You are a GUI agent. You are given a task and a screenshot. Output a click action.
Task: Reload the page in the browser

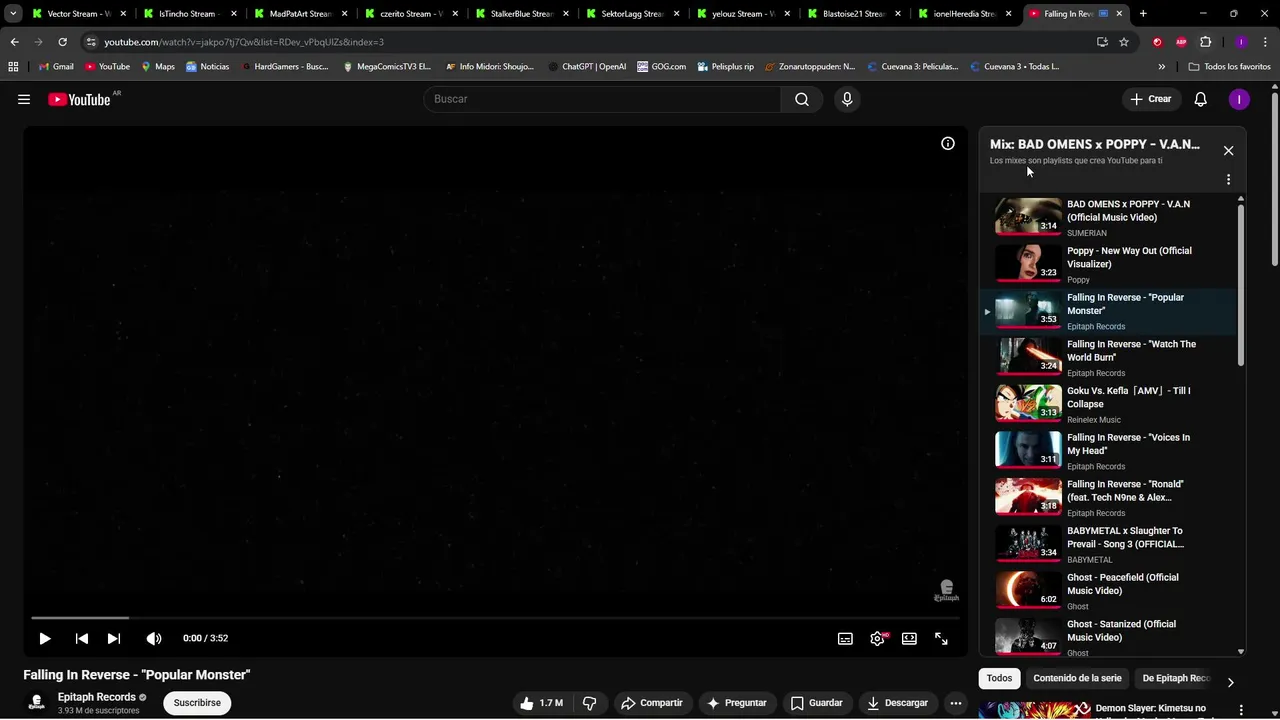click(x=62, y=42)
